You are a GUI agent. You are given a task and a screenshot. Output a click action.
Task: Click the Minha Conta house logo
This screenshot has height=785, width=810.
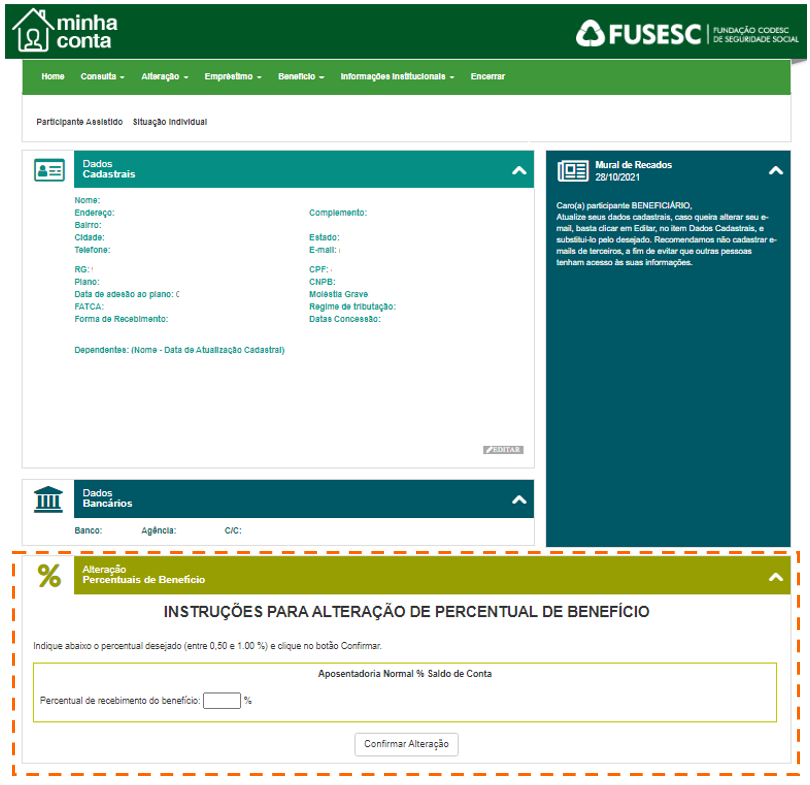[x=34, y=30]
